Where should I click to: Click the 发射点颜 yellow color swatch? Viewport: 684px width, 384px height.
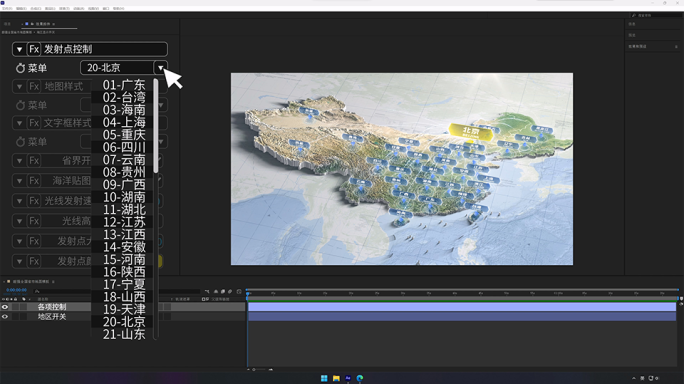tap(160, 261)
